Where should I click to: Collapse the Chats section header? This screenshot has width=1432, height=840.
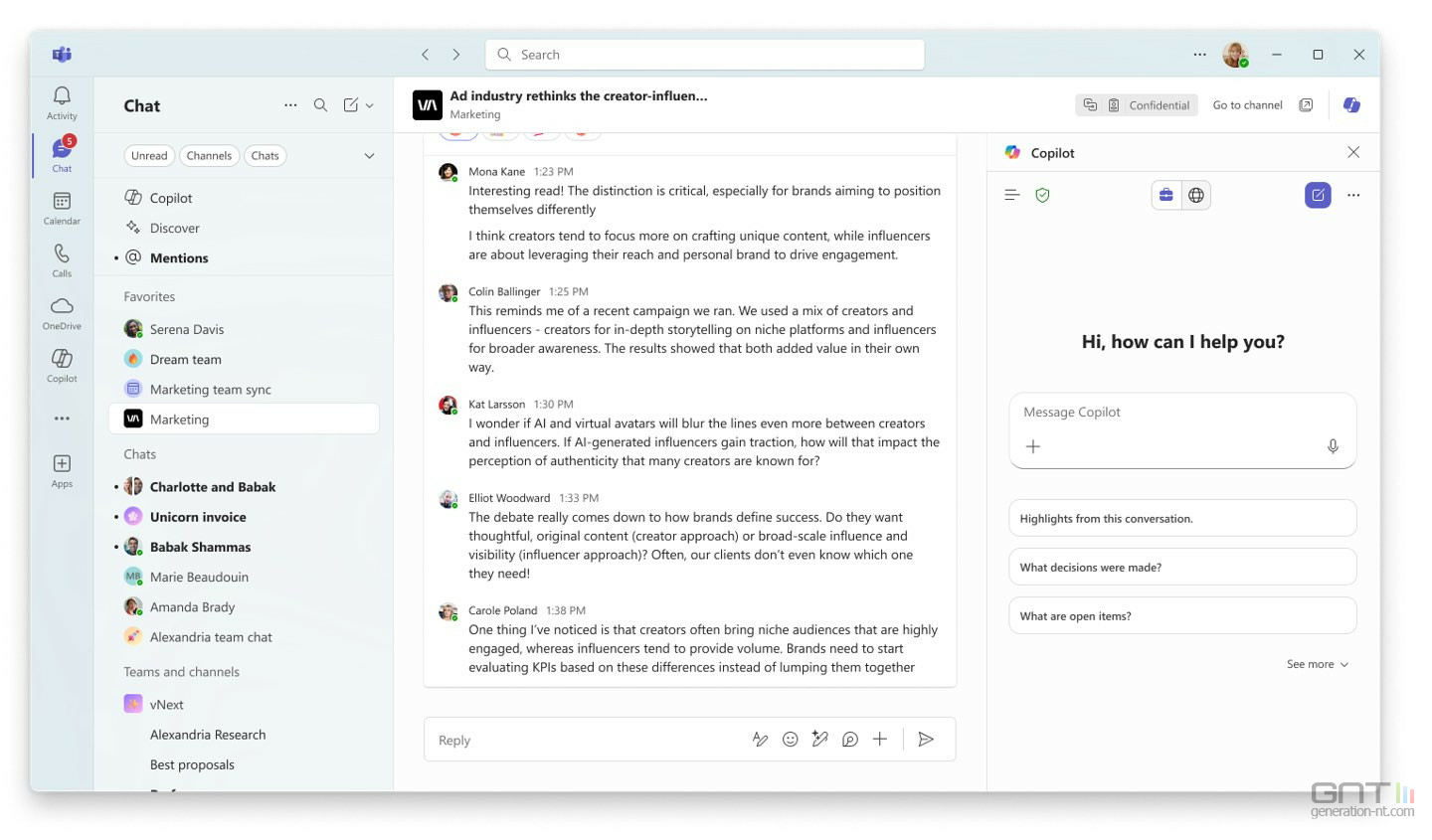[140, 454]
